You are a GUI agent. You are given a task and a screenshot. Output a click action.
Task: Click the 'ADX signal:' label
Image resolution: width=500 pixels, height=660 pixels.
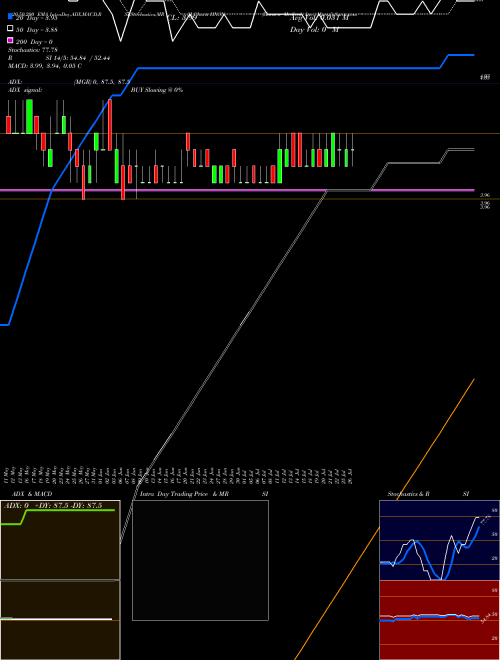click(25, 90)
